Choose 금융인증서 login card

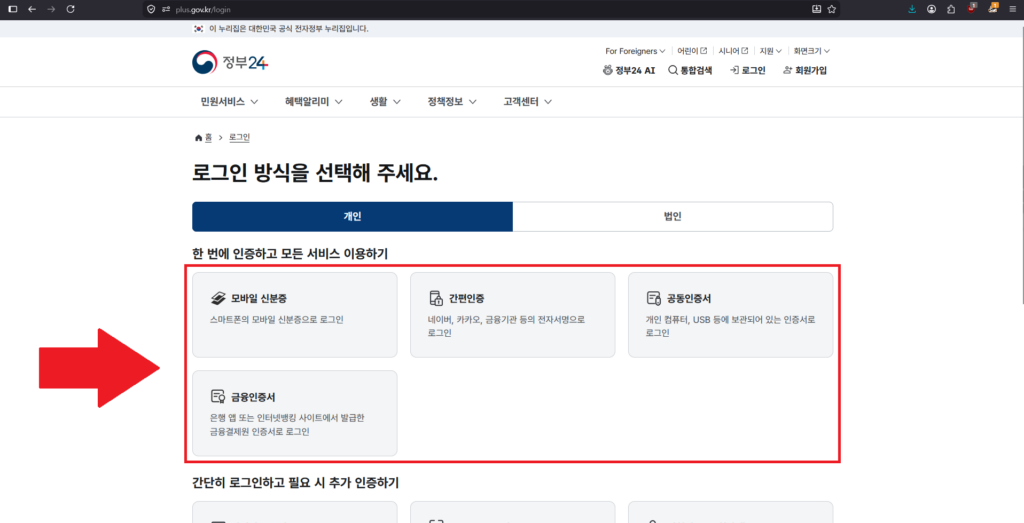pos(295,413)
